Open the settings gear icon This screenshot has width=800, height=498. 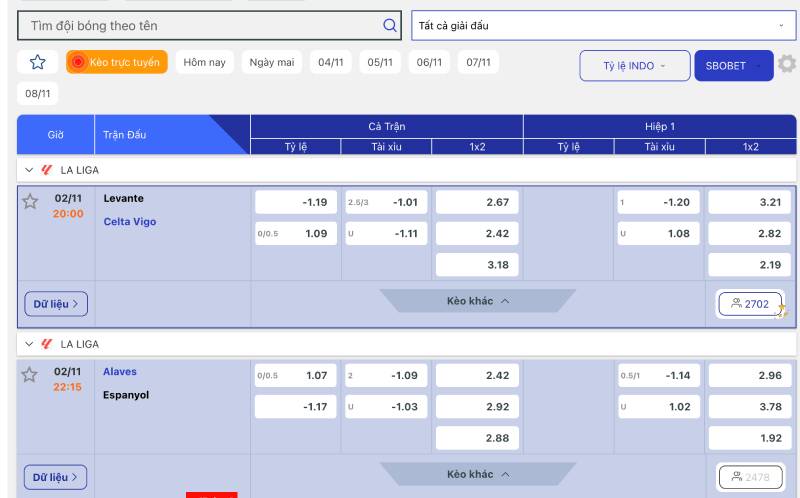(787, 65)
